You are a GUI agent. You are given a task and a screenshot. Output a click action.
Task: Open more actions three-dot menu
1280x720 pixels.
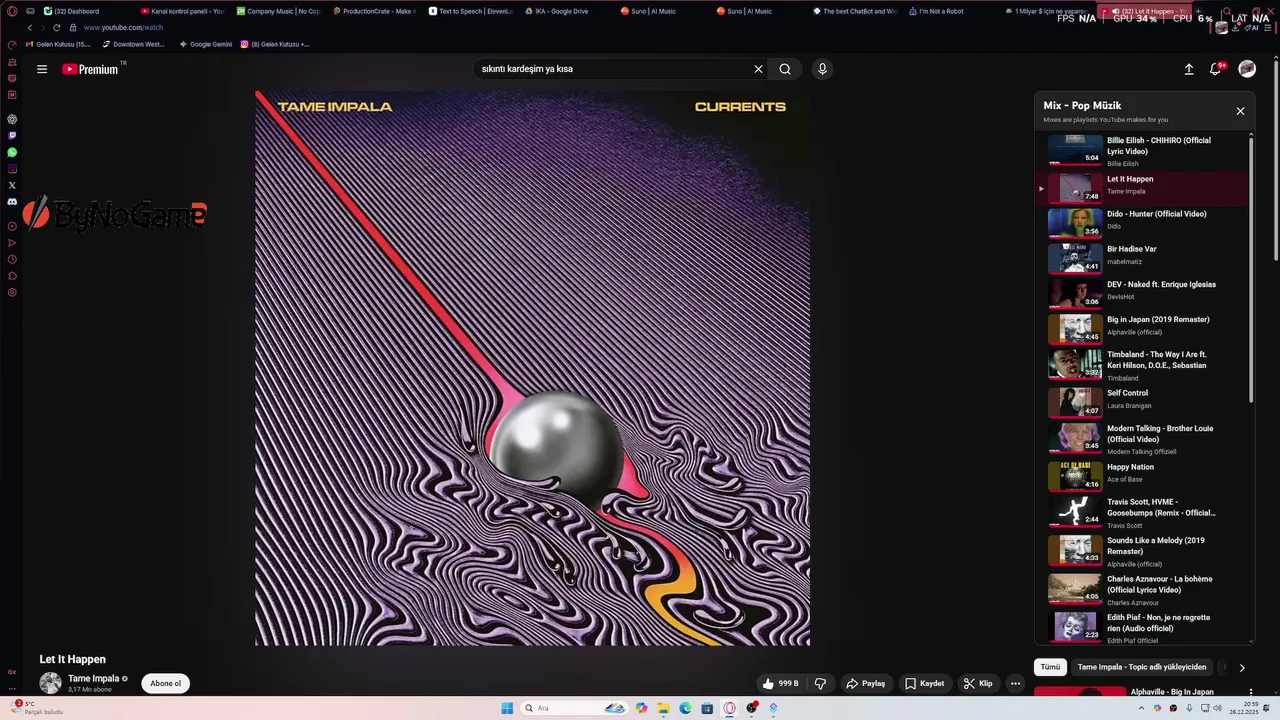[x=1015, y=683]
